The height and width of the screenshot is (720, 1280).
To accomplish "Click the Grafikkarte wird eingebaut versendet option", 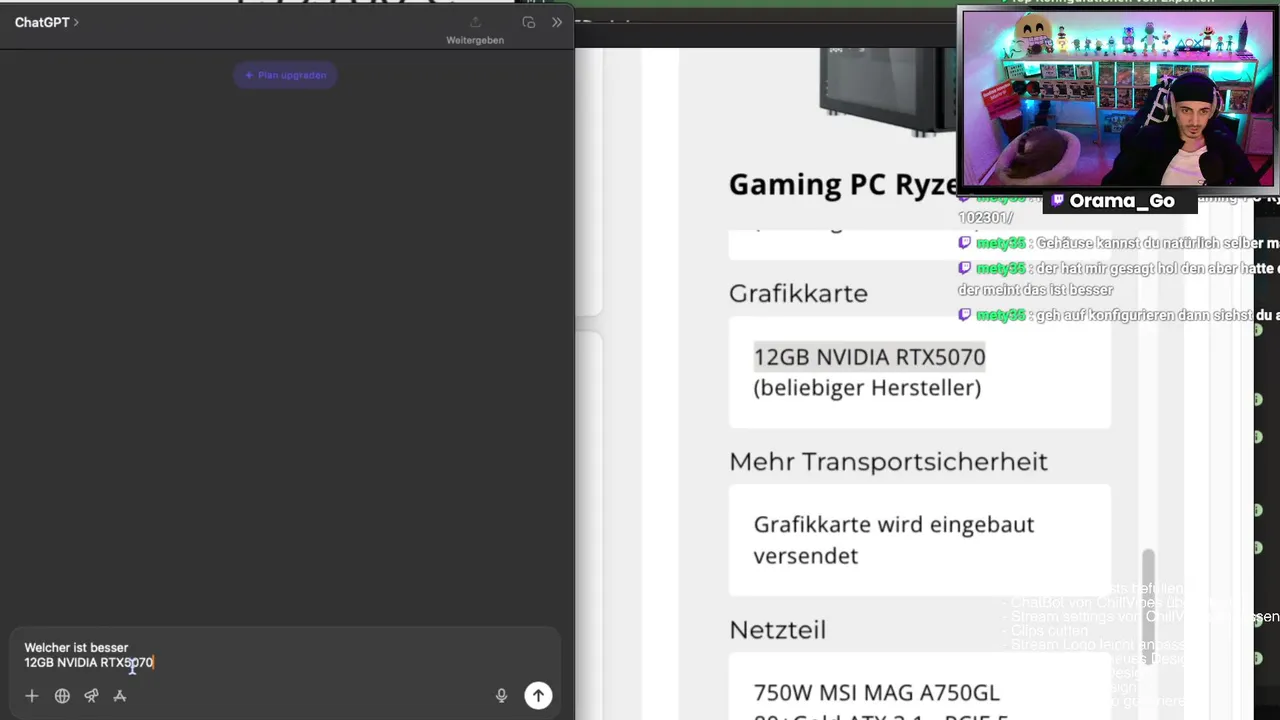I will 919,540.
